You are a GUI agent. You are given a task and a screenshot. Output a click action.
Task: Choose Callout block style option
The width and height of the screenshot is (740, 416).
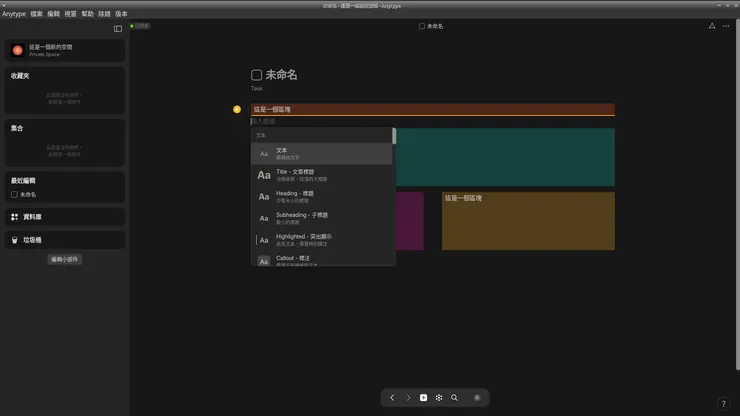[x=321, y=259]
